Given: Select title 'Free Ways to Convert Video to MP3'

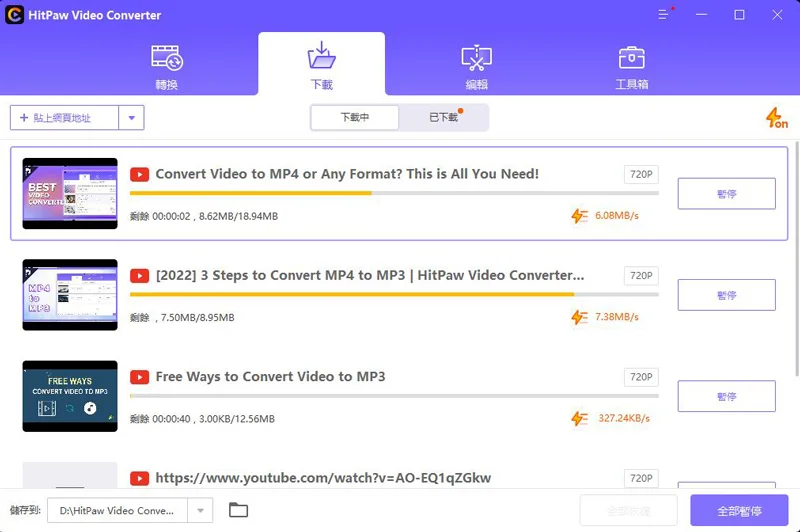Looking at the screenshot, I should [x=270, y=377].
